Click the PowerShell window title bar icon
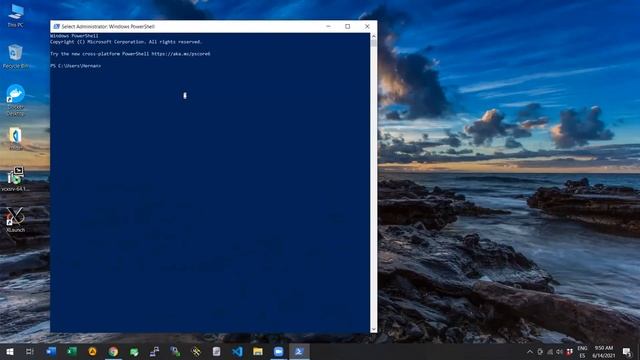 (56, 26)
